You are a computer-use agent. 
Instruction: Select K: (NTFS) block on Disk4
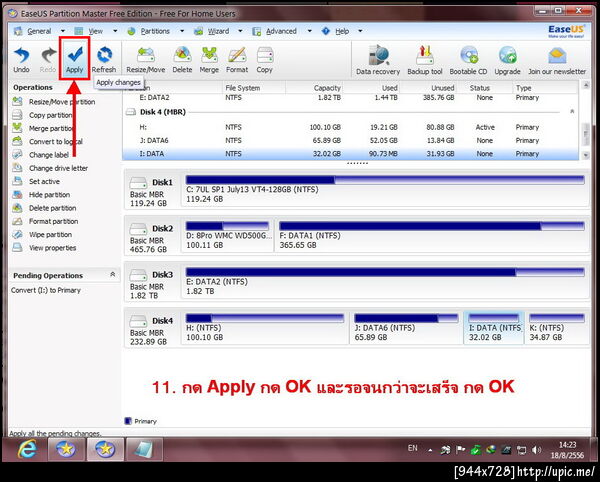(x=557, y=328)
